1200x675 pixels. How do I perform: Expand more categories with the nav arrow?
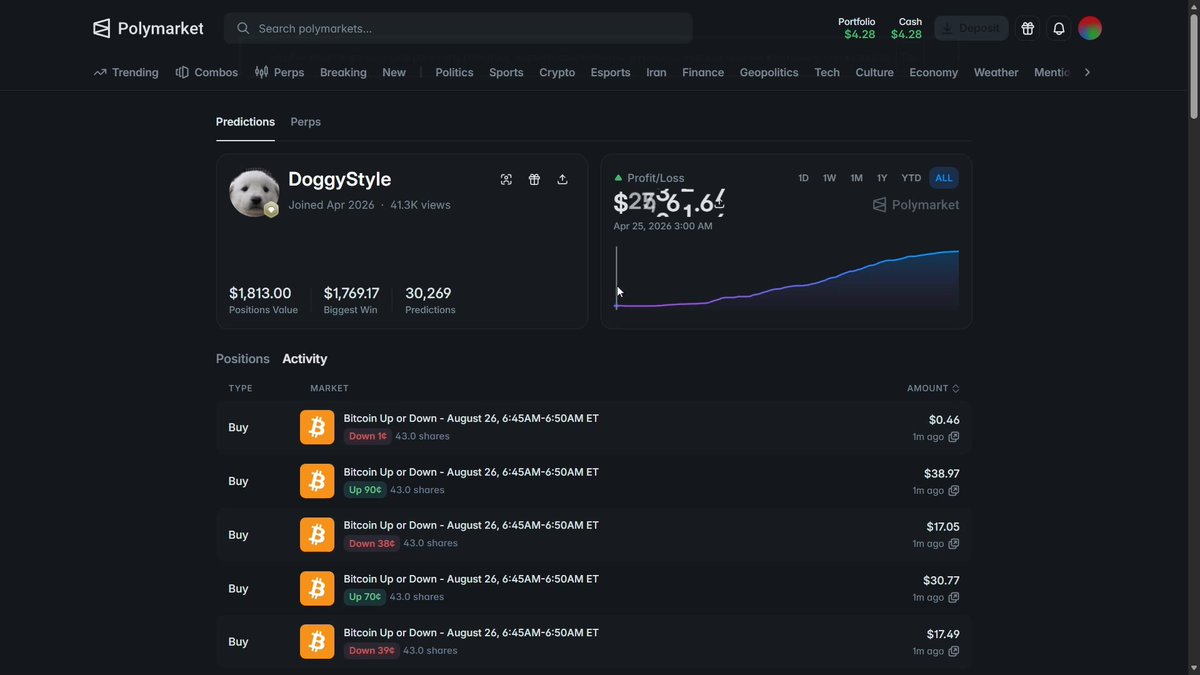pyautogui.click(x=1087, y=72)
